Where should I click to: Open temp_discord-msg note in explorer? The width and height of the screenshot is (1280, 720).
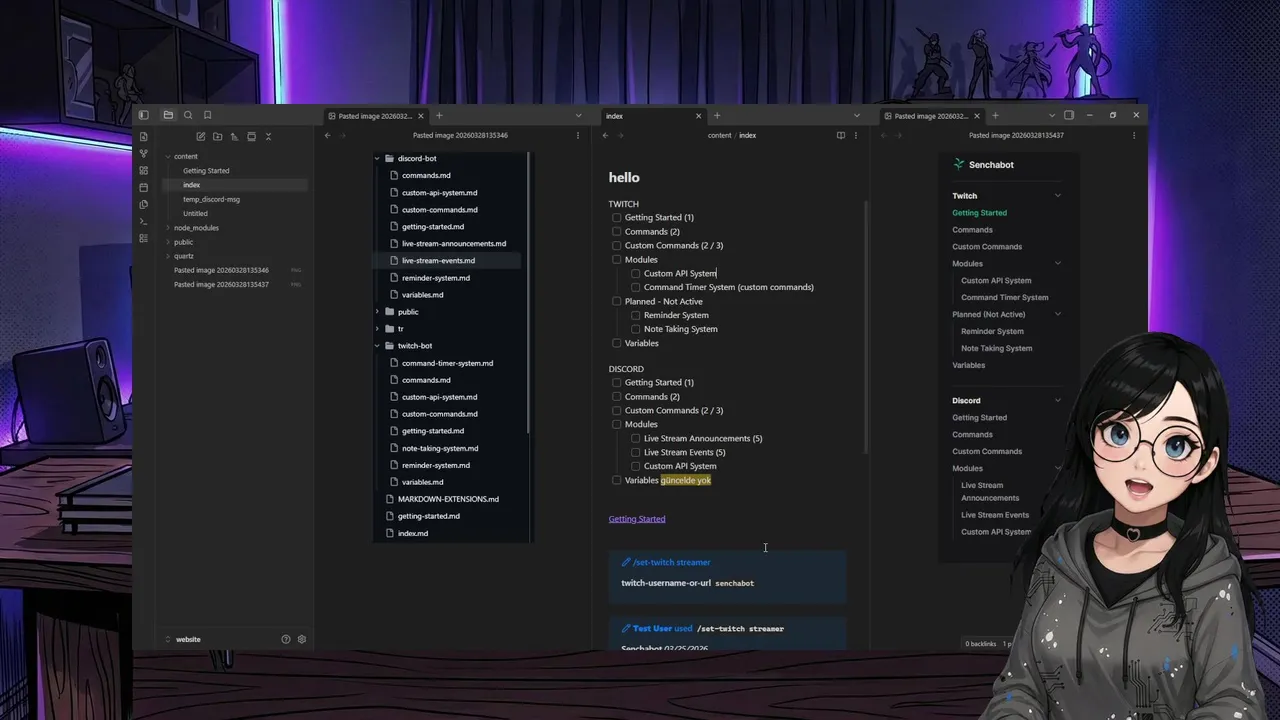click(211, 199)
